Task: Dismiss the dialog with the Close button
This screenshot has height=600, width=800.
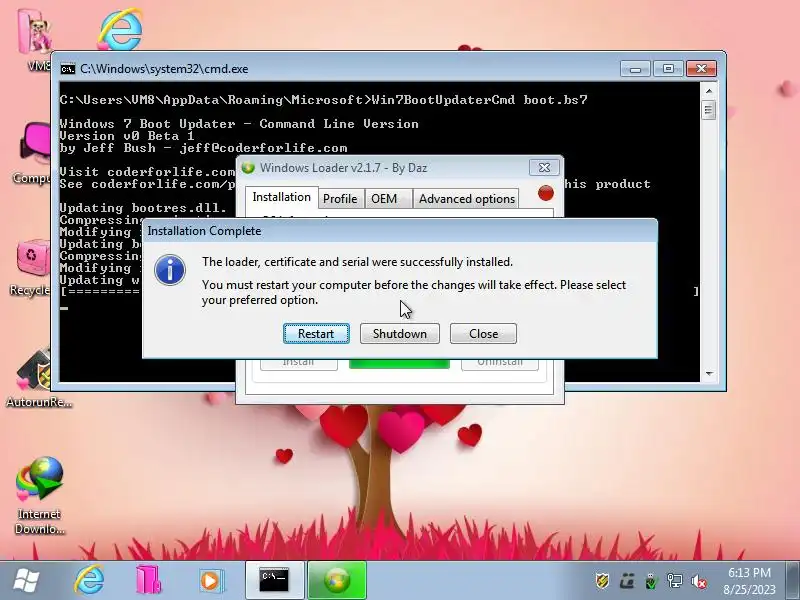Action: pyautogui.click(x=483, y=334)
